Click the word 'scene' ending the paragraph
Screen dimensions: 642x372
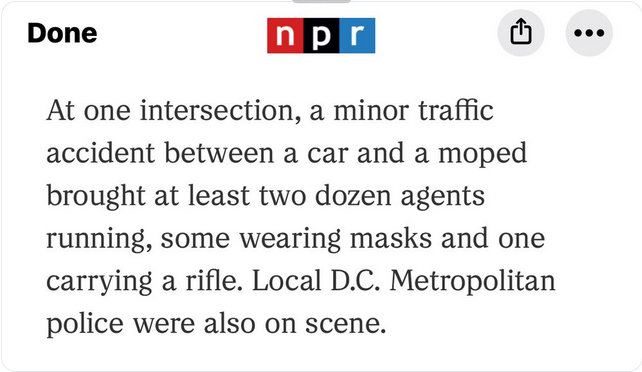click(346, 324)
